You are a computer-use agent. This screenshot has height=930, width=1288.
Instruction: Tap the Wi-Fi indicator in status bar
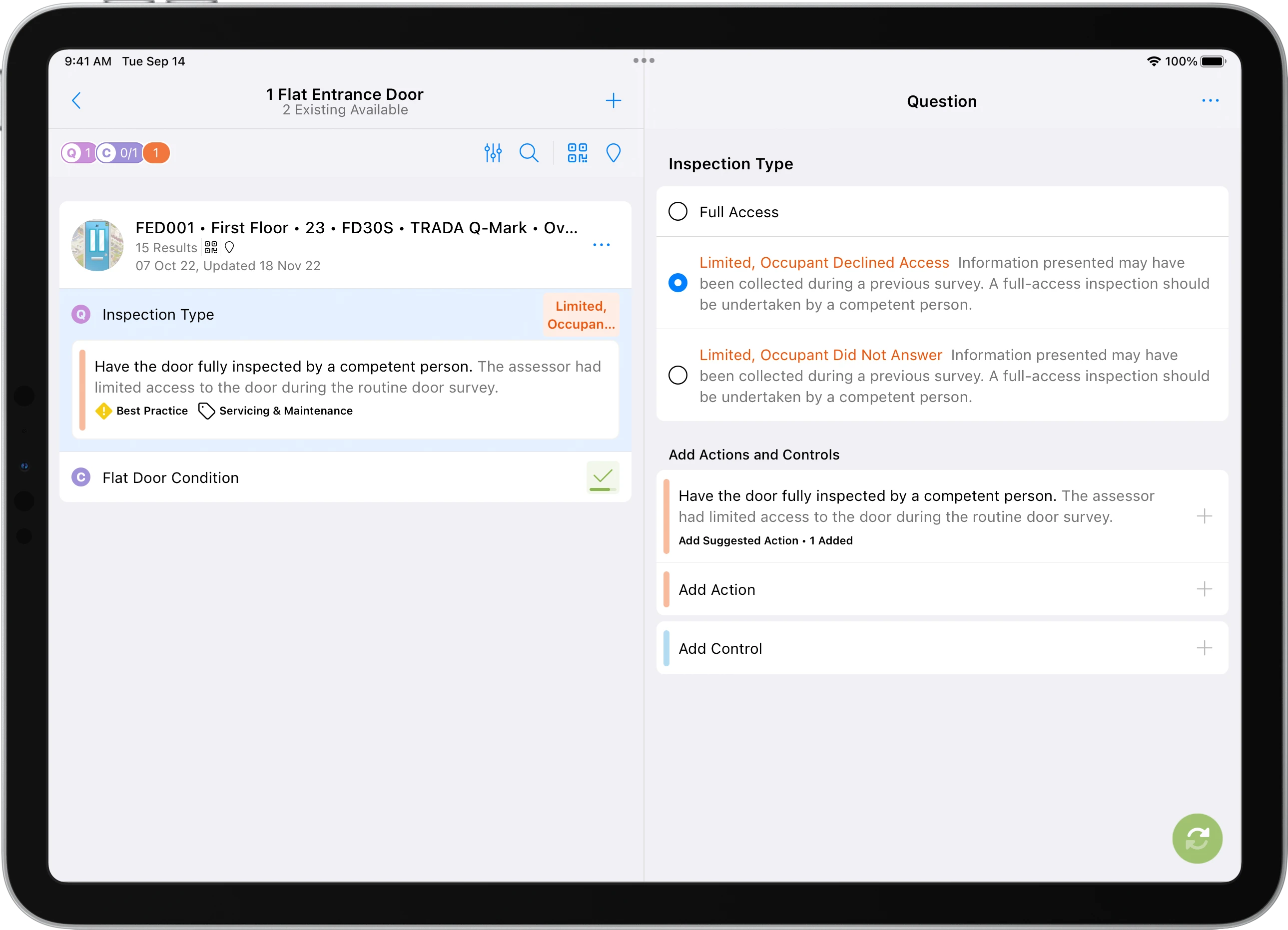pos(1154,61)
